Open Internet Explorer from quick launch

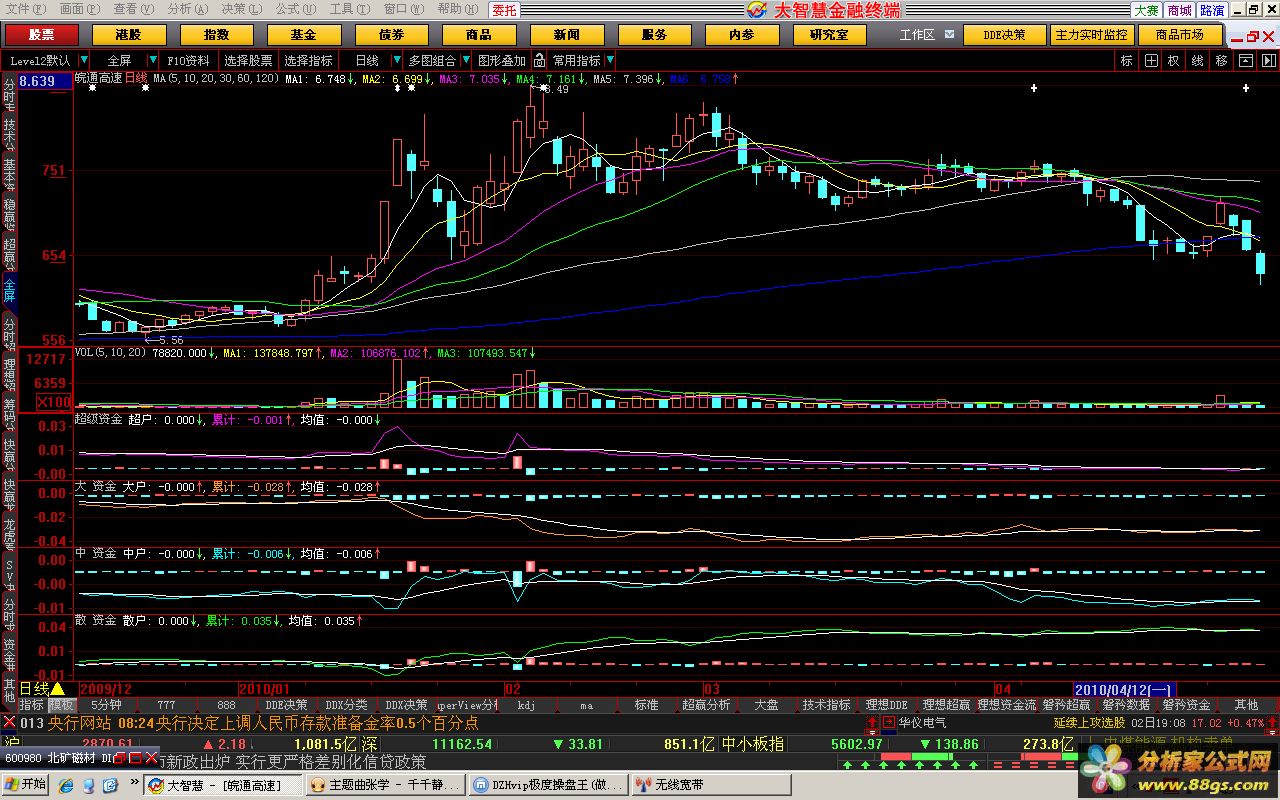tap(67, 785)
